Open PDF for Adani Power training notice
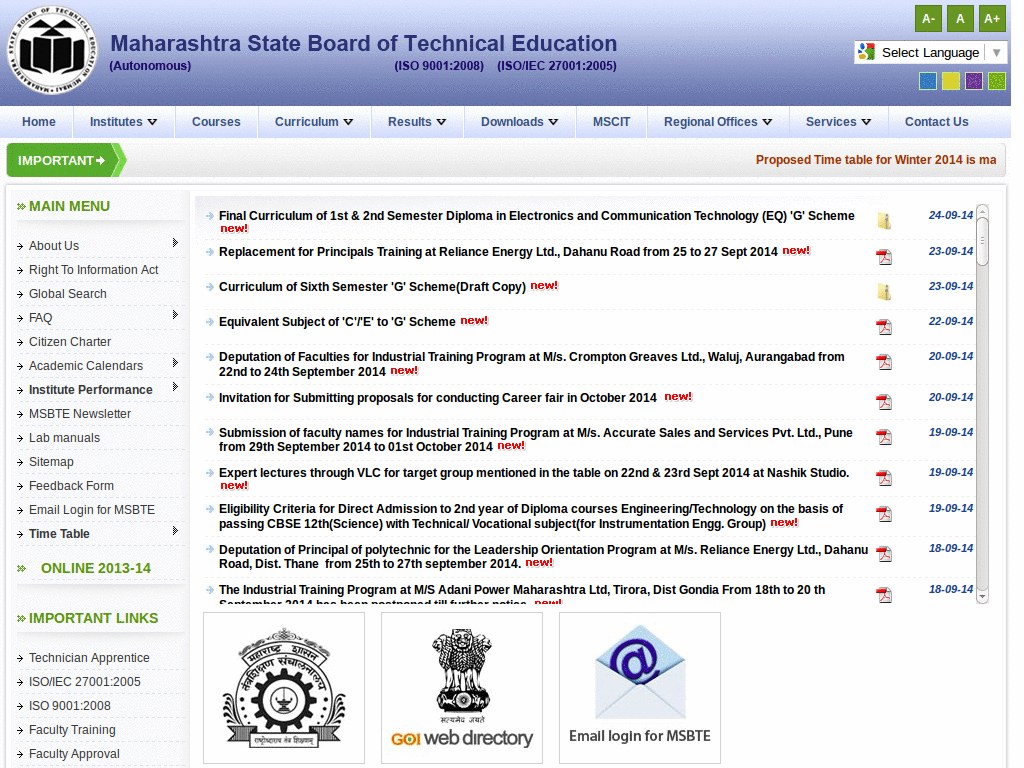 click(884, 595)
